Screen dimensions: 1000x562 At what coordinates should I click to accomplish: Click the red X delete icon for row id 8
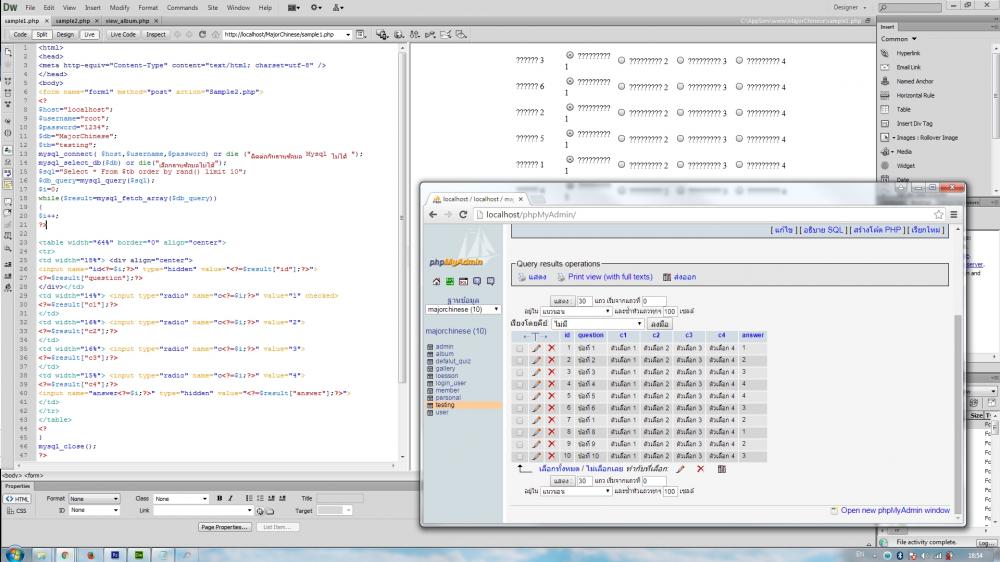pos(552,433)
